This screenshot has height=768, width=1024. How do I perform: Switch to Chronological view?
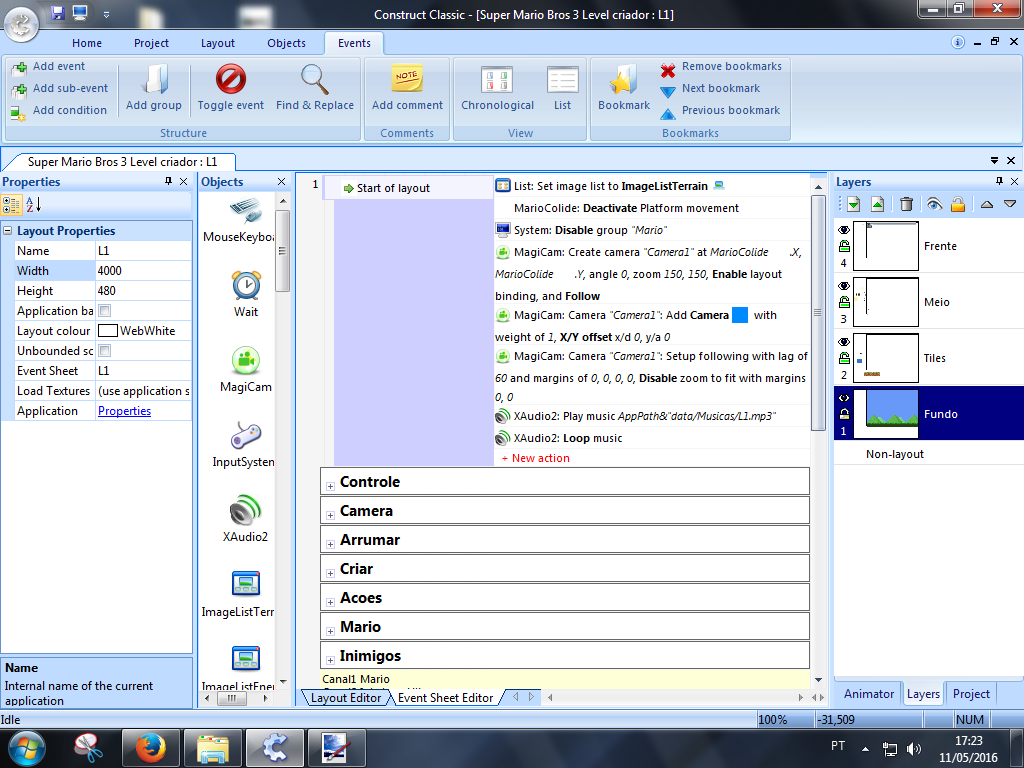[497, 88]
